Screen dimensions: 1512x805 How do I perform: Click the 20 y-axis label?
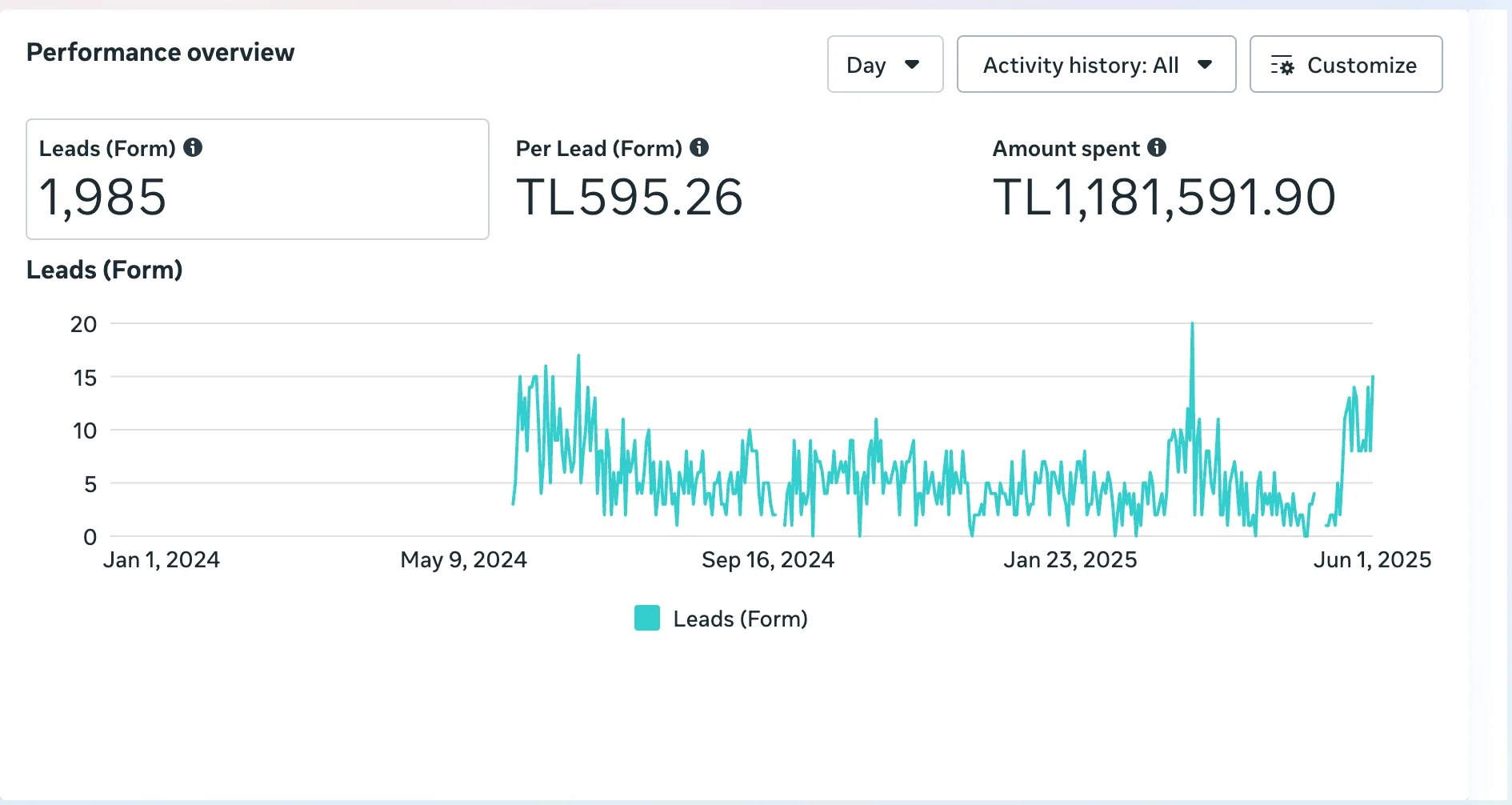83,324
